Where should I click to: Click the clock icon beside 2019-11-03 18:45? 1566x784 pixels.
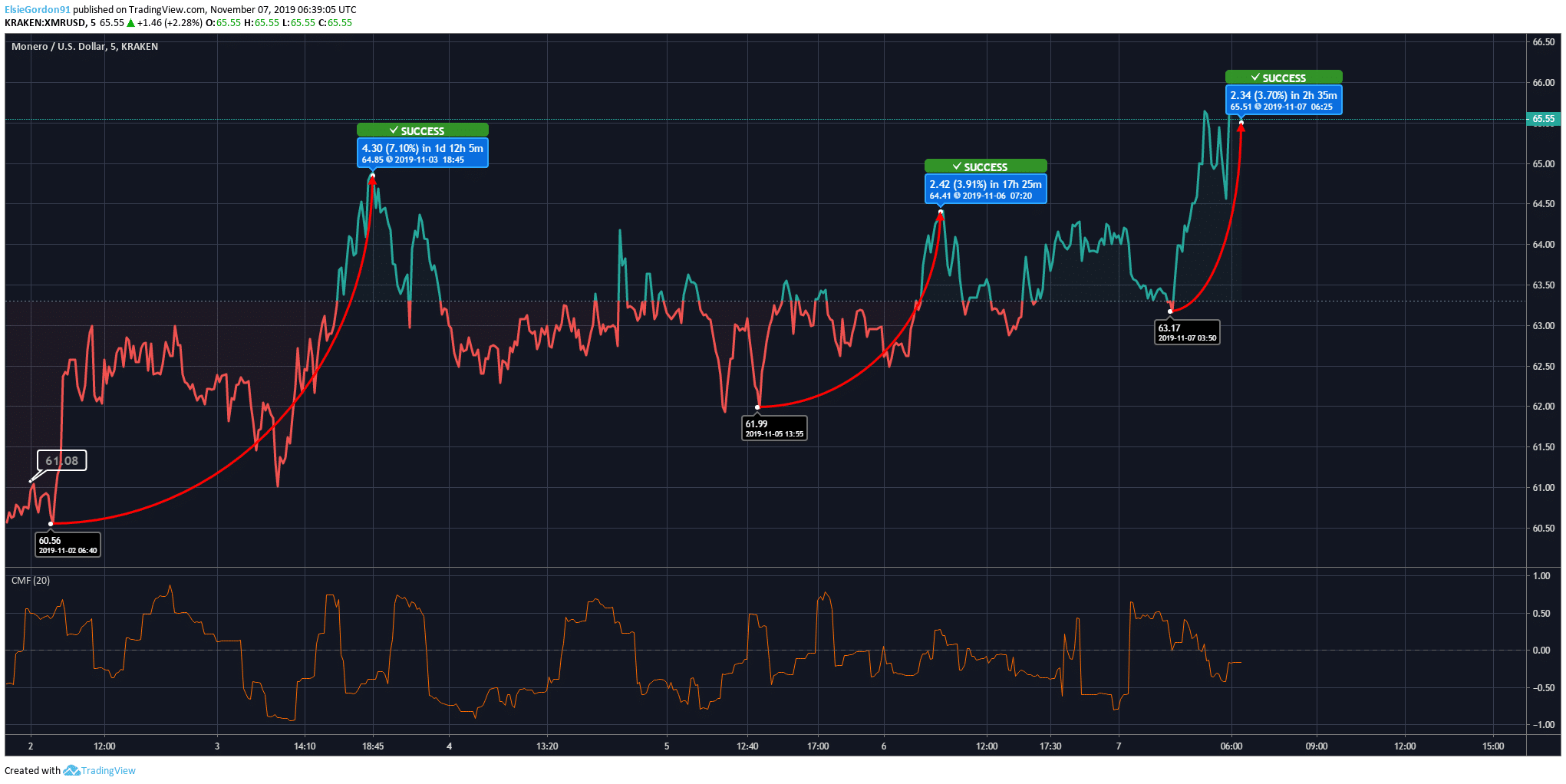click(389, 160)
